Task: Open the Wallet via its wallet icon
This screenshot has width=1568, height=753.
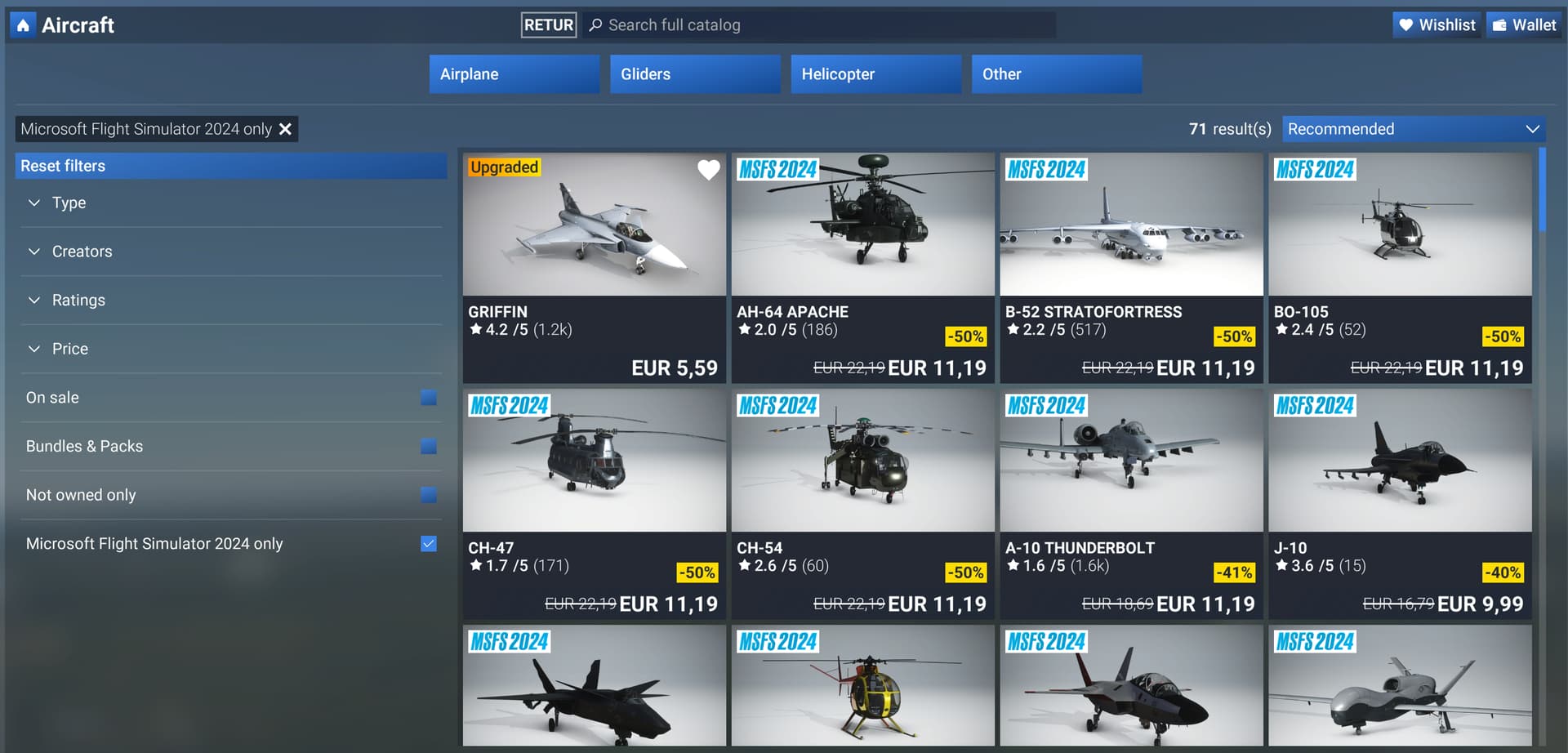Action: point(1499,25)
